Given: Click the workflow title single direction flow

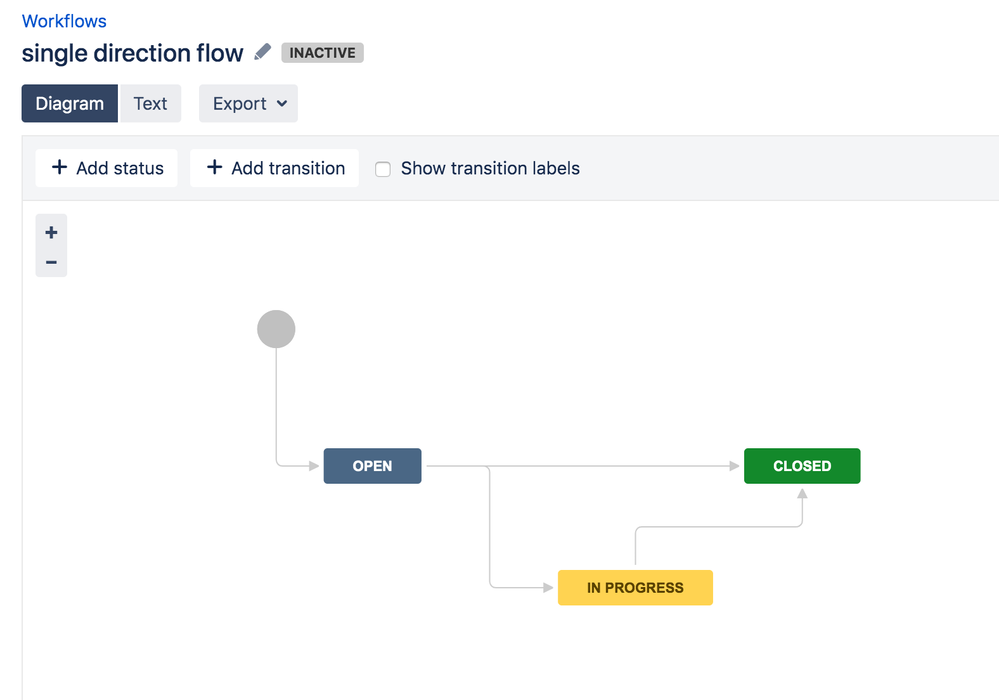Looking at the screenshot, I should pos(133,53).
